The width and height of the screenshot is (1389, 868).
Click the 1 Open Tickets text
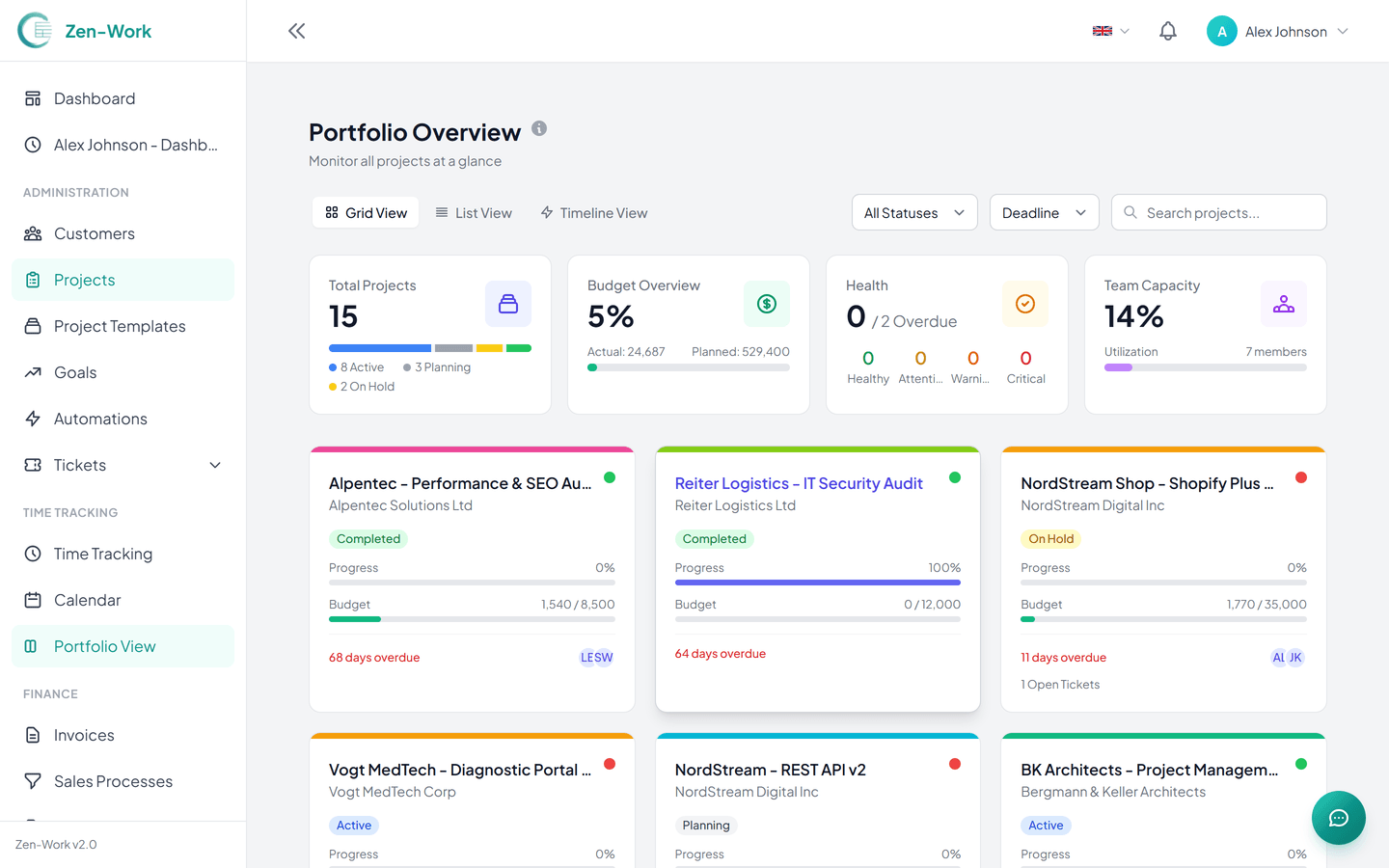coord(1060,685)
